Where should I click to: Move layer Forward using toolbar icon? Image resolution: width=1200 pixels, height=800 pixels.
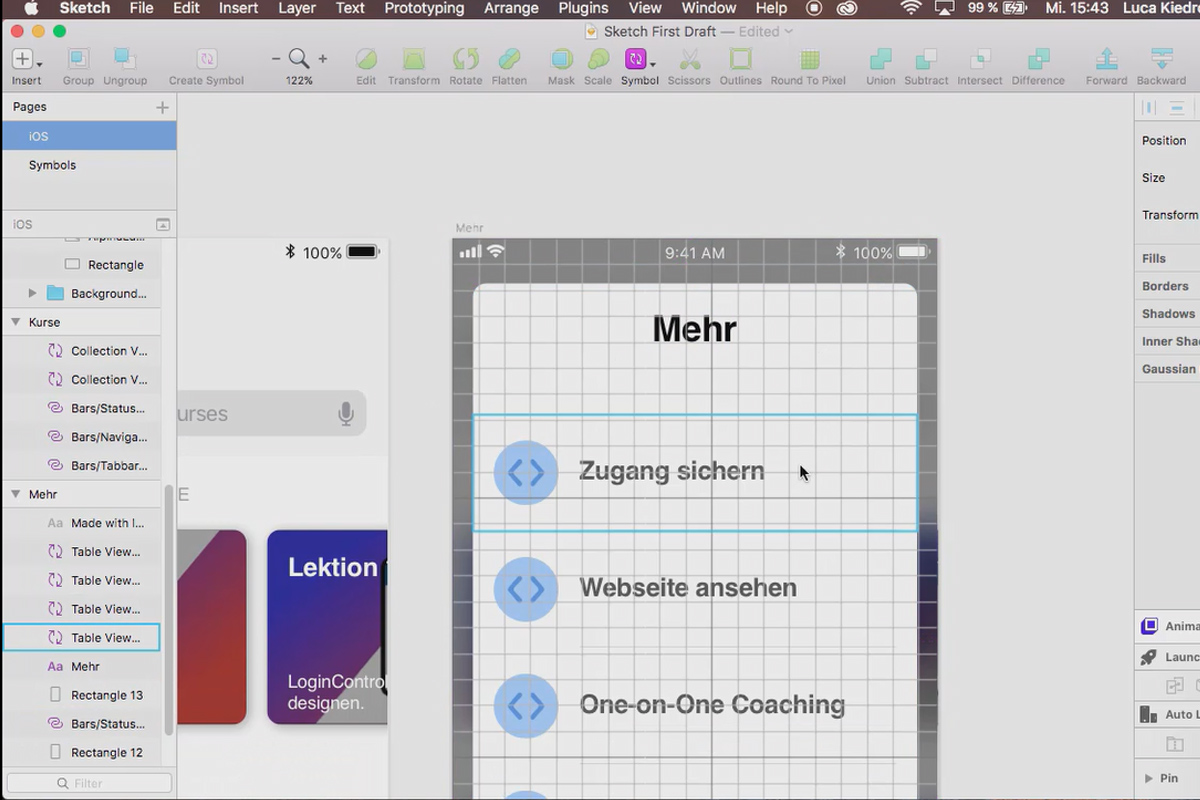pos(1106,59)
